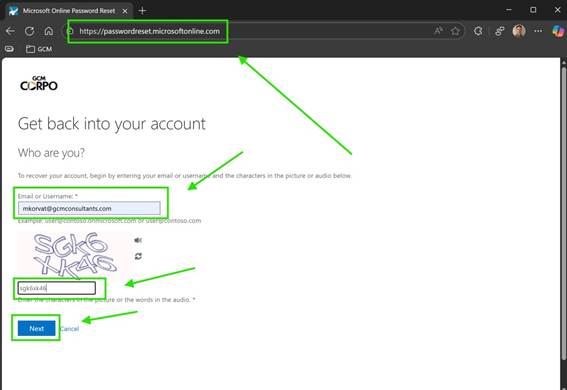Reload the page with the refresh icon

pyautogui.click(x=30, y=31)
